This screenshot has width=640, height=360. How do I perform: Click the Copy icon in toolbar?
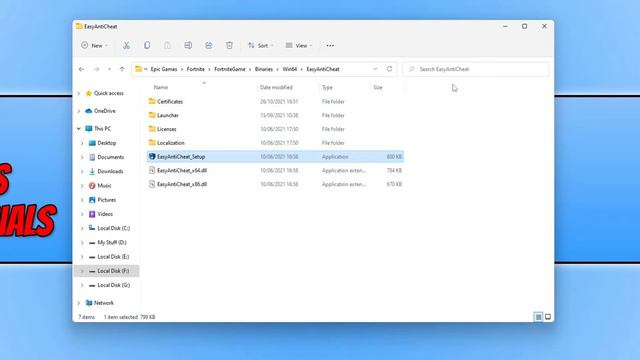tap(147, 45)
